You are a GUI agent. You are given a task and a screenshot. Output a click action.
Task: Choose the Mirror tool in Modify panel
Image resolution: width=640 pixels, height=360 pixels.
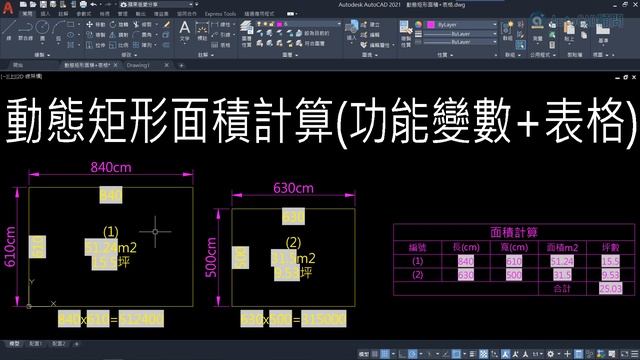[119, 35]
